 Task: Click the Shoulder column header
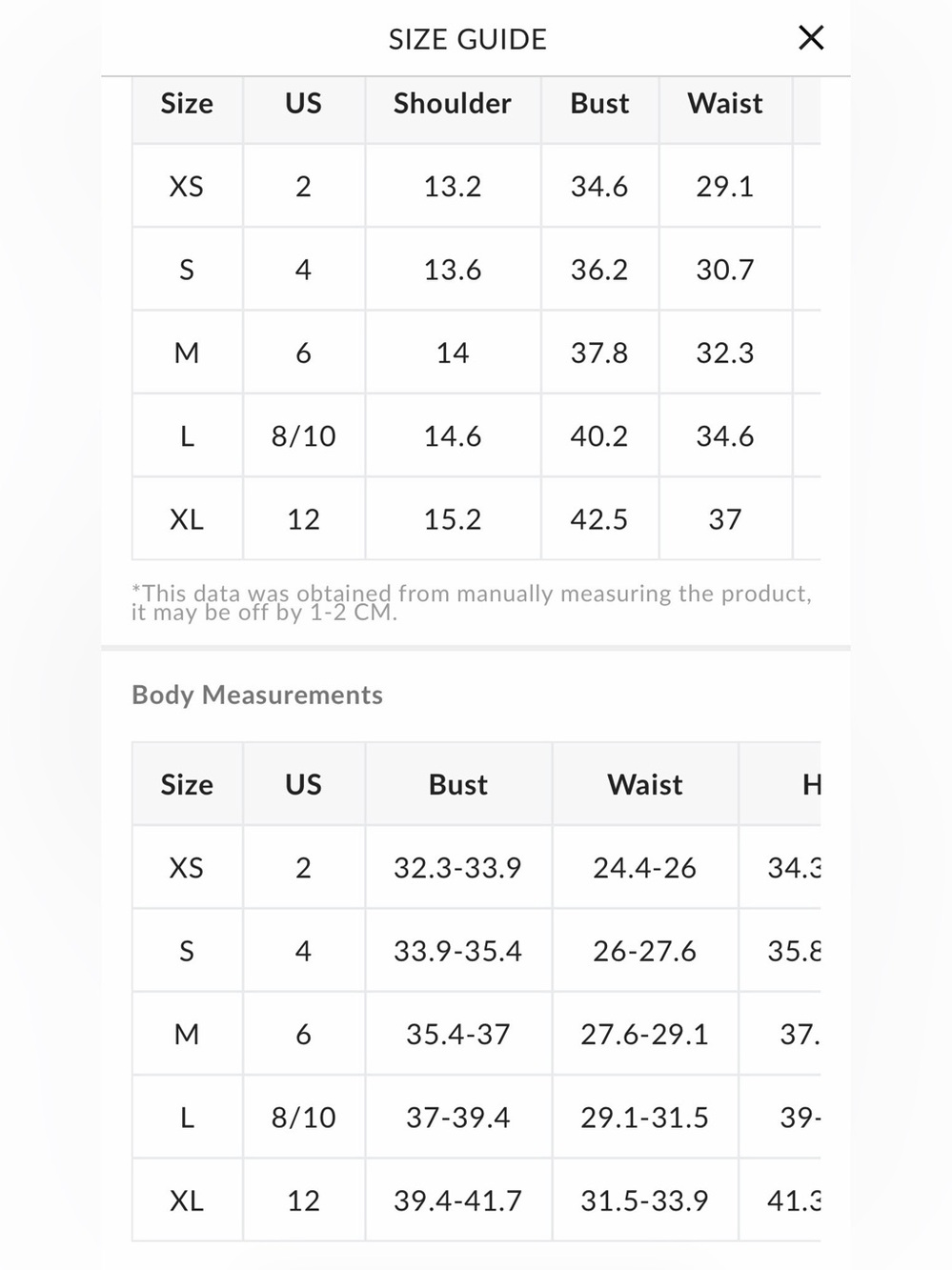click(x=453, y=103)
